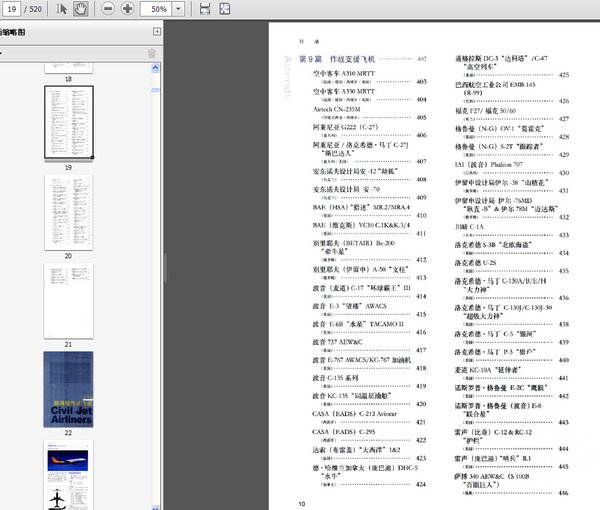Open thumbnail panel options menu arrow
This screenshot has height=510, width=600.
tap(3, 53)
